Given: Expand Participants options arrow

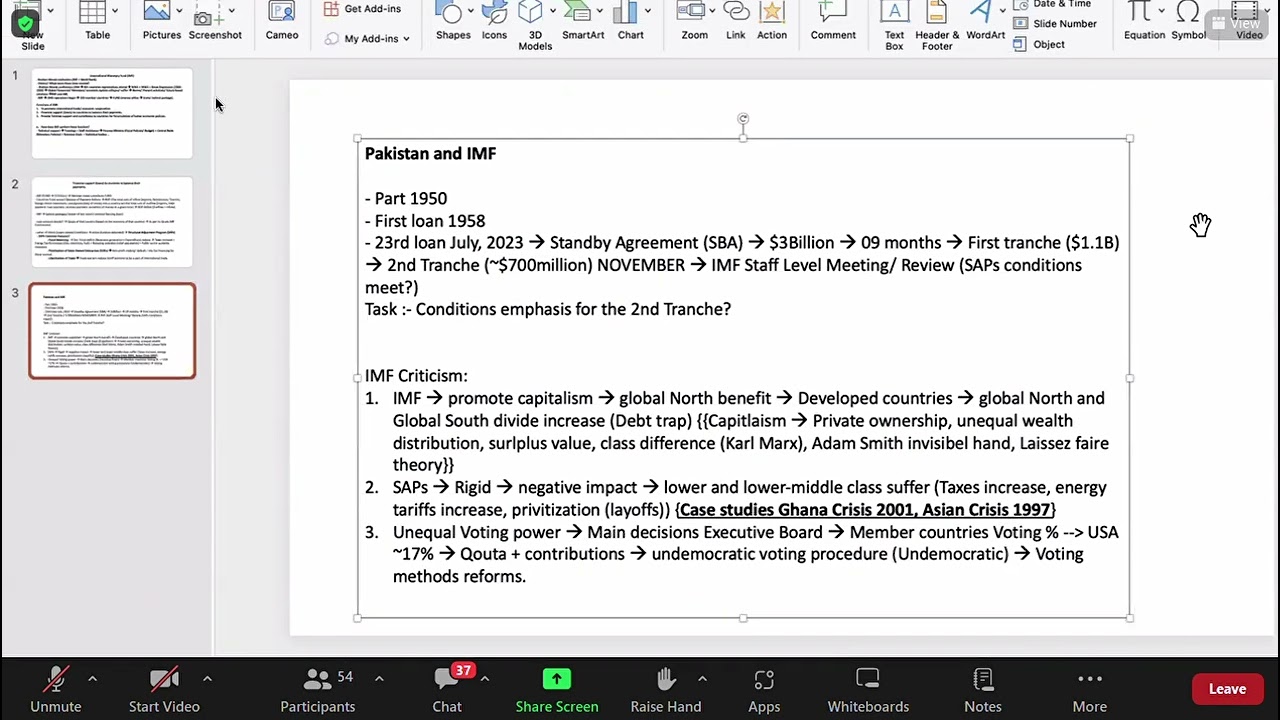Looking at the screenshot, I should [x=379, y=679].
